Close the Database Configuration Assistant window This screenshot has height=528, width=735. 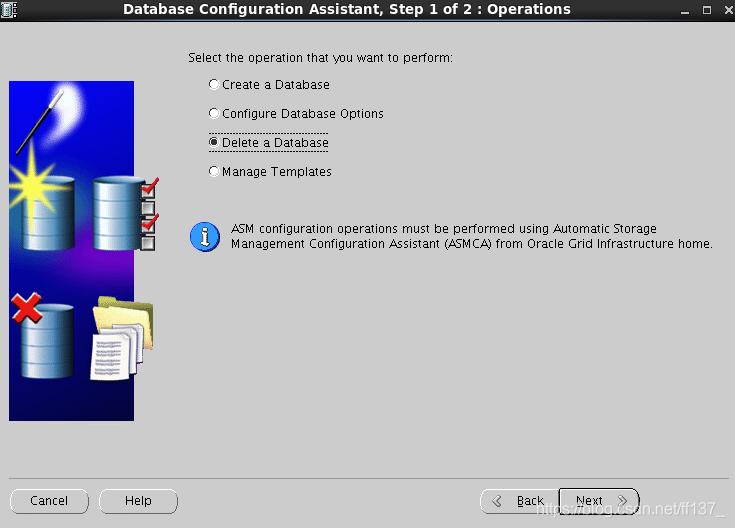[x=728, y=10]
